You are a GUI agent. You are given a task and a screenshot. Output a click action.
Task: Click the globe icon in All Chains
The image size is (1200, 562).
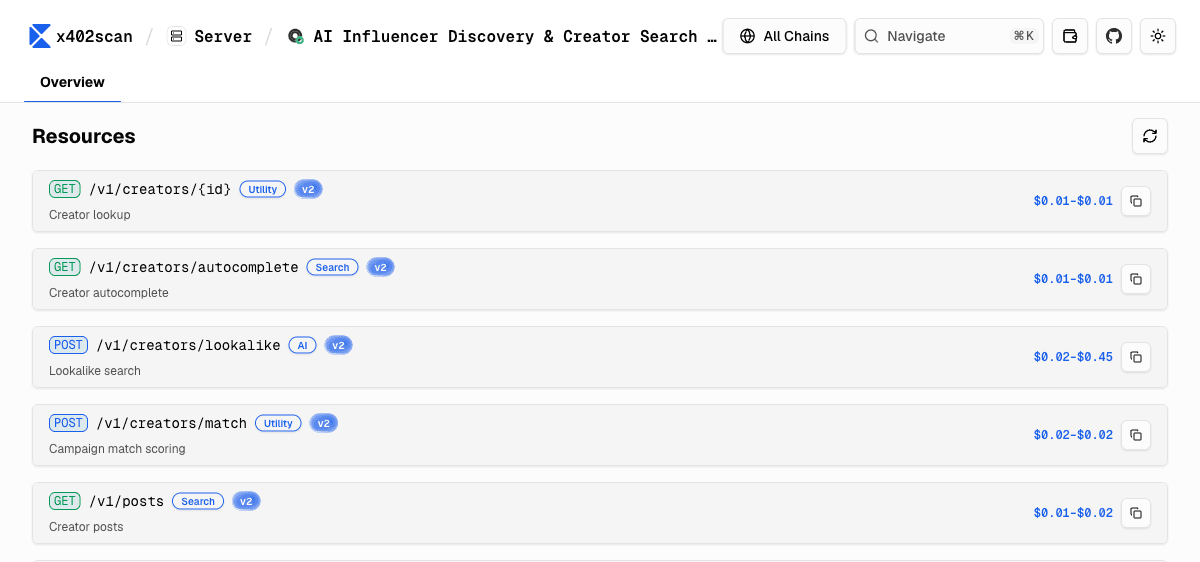747,36
